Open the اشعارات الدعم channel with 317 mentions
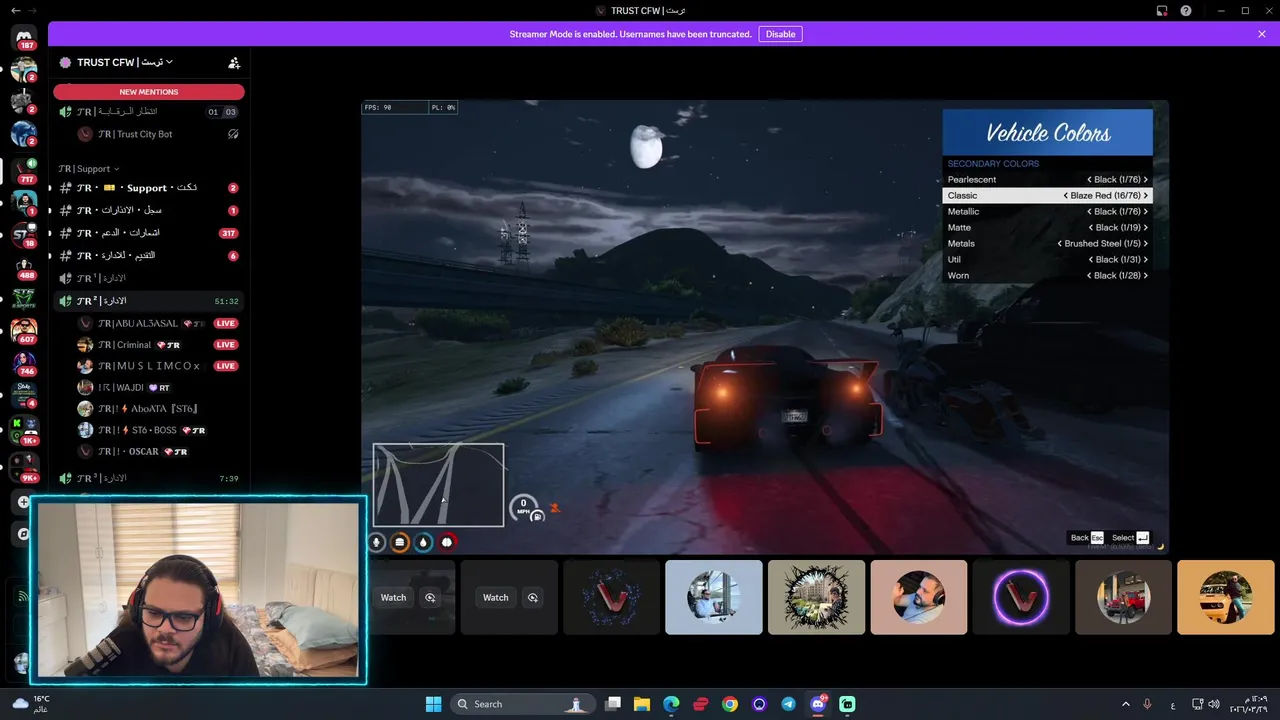The width and height of the screenshot is (1280, 720). [149, 233]
